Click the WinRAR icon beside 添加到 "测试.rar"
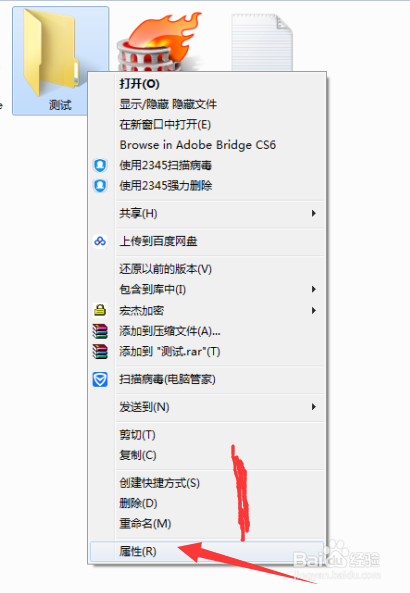This screenshot has width=410, height=593. coord(100,351)
